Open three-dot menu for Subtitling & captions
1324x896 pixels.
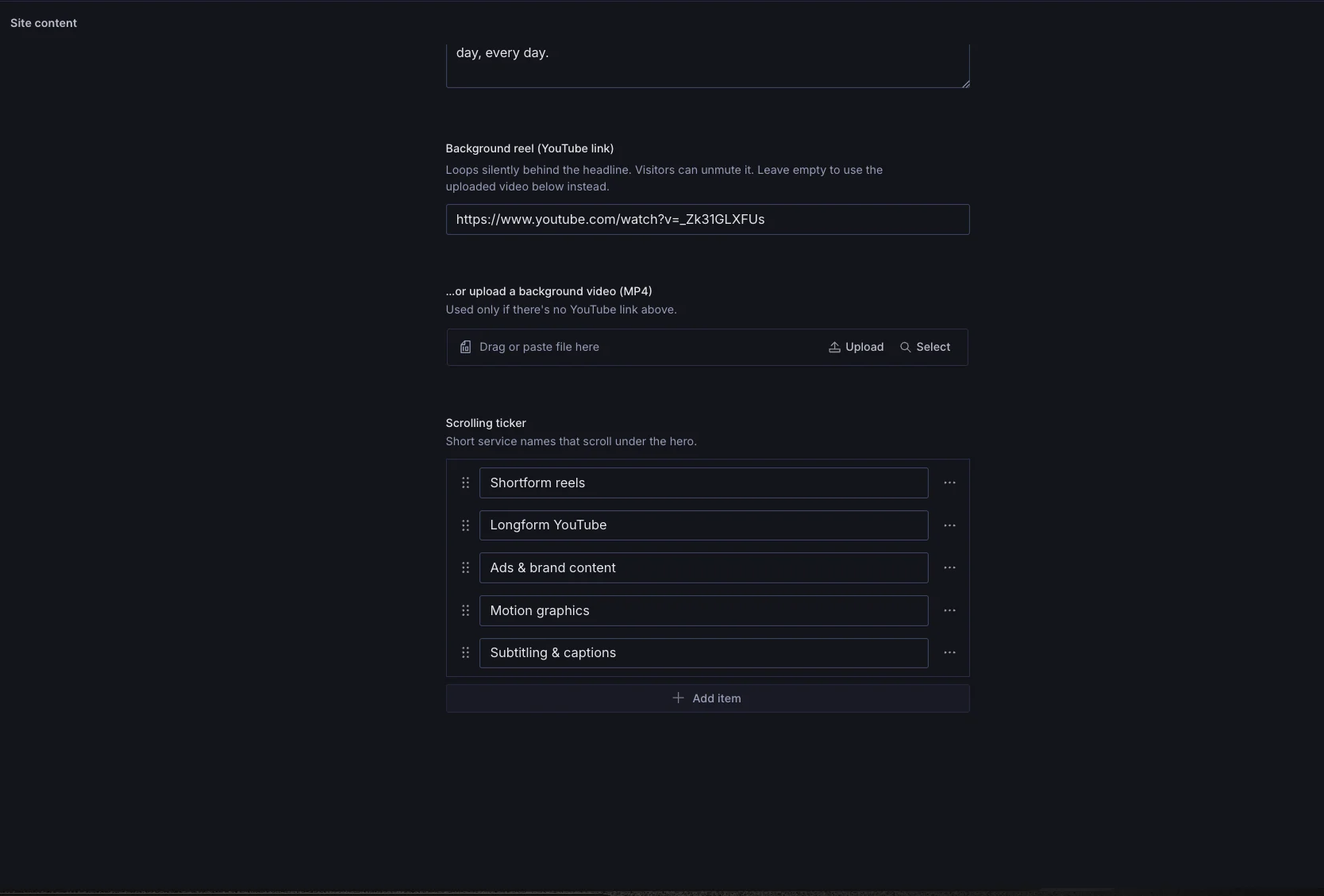point(949,652)
